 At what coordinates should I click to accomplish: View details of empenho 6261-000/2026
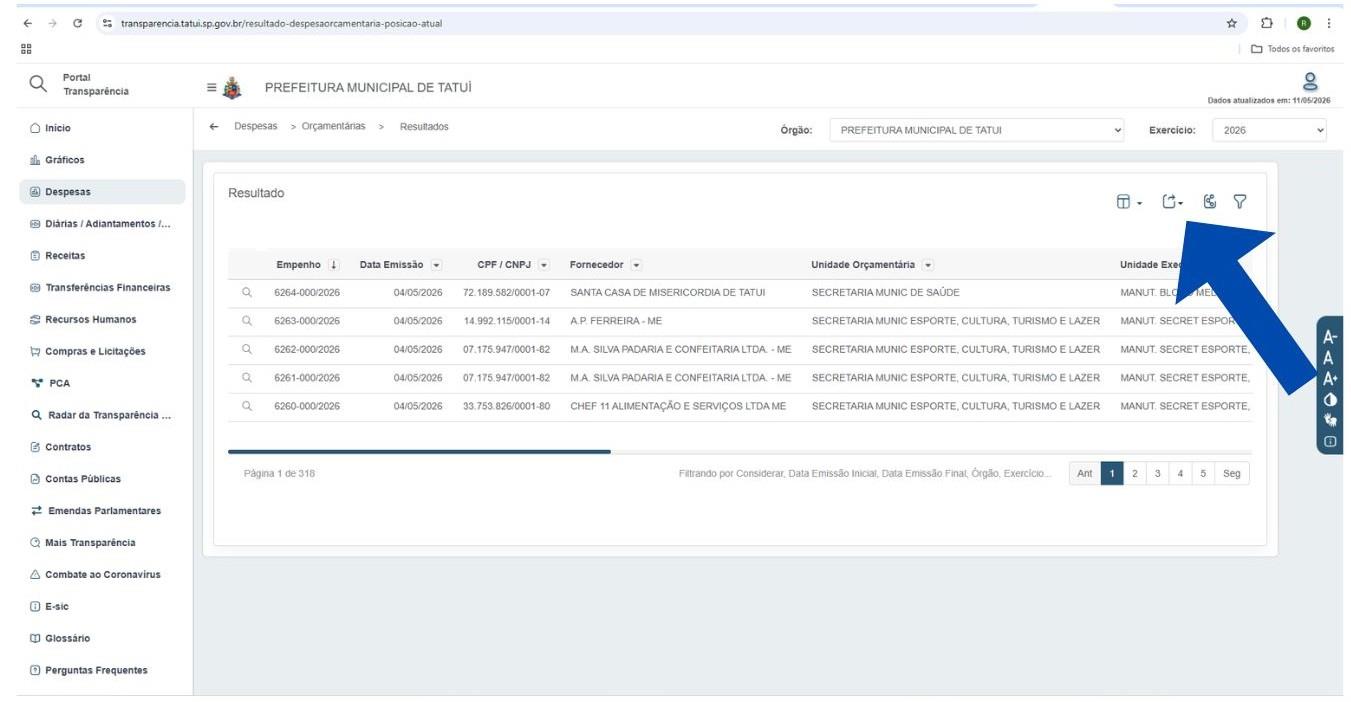tap(247, 378)
